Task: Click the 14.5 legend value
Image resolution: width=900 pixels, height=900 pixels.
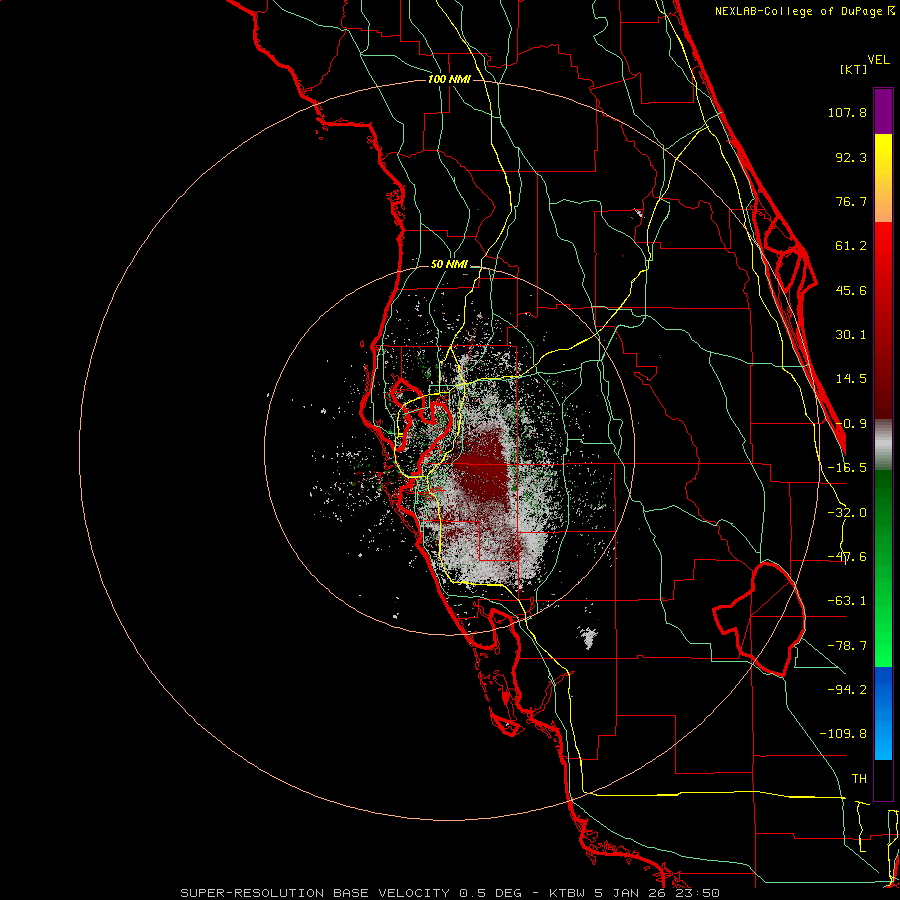Action: (x=851, y=379)
